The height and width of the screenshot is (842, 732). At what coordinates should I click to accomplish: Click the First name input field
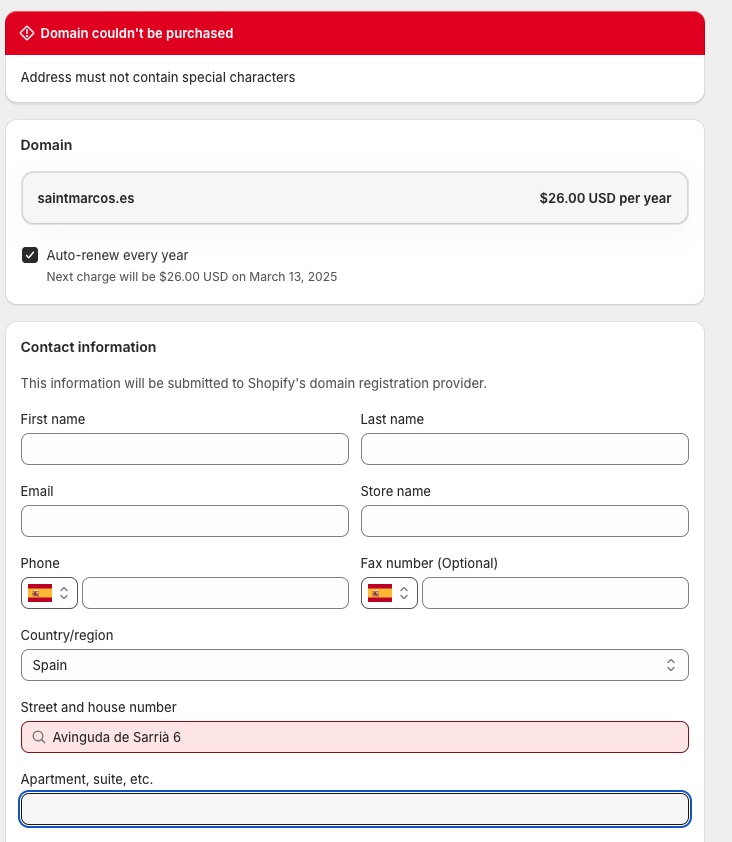click(184, 449)
